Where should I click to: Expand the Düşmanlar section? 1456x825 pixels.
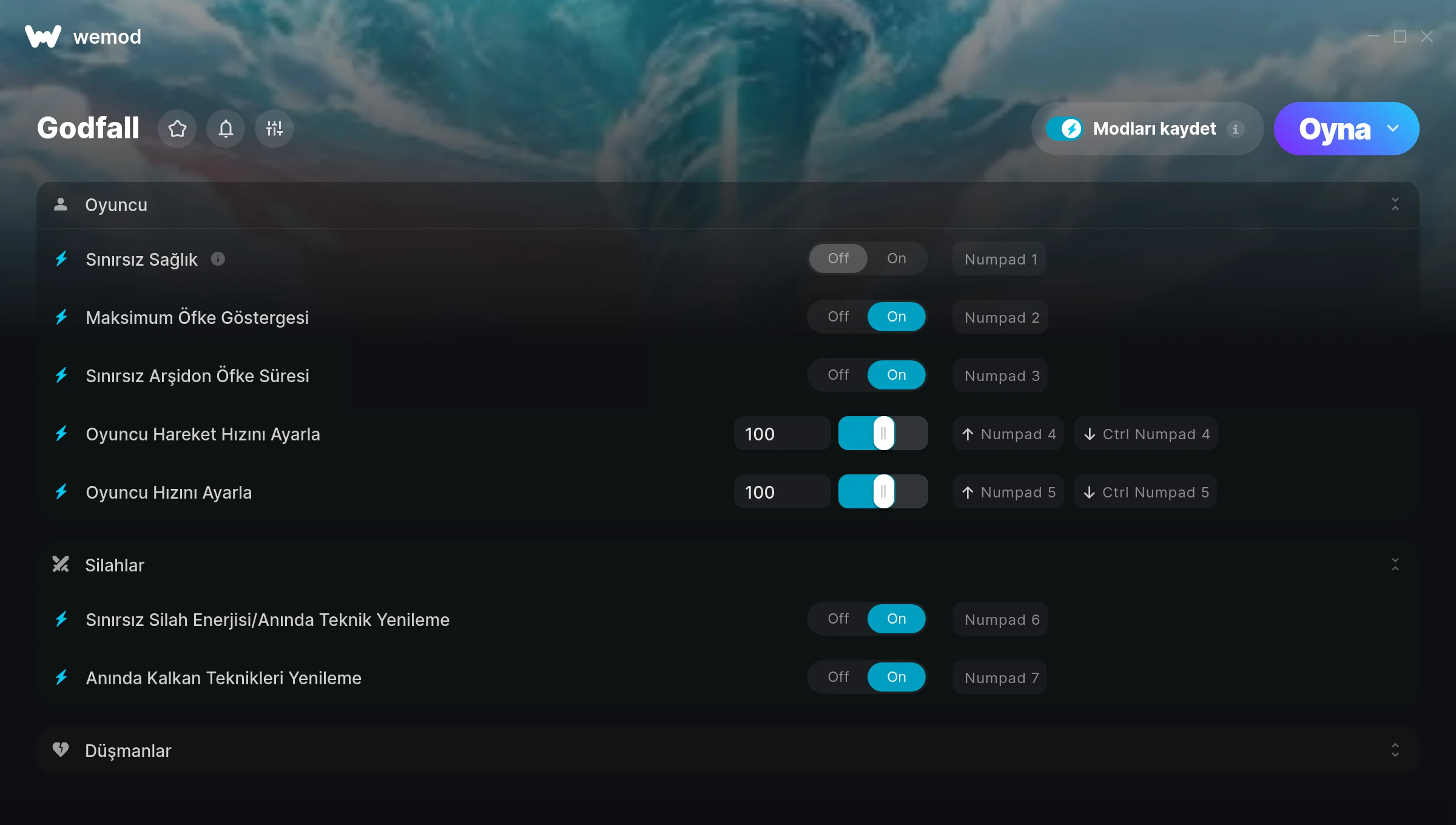[x=1395, y=750]
